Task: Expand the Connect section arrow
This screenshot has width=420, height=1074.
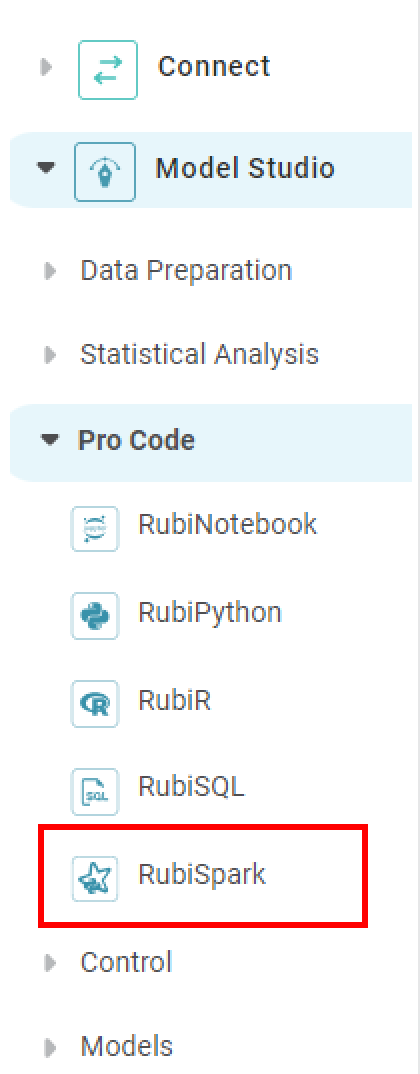Action: [47, 67]
